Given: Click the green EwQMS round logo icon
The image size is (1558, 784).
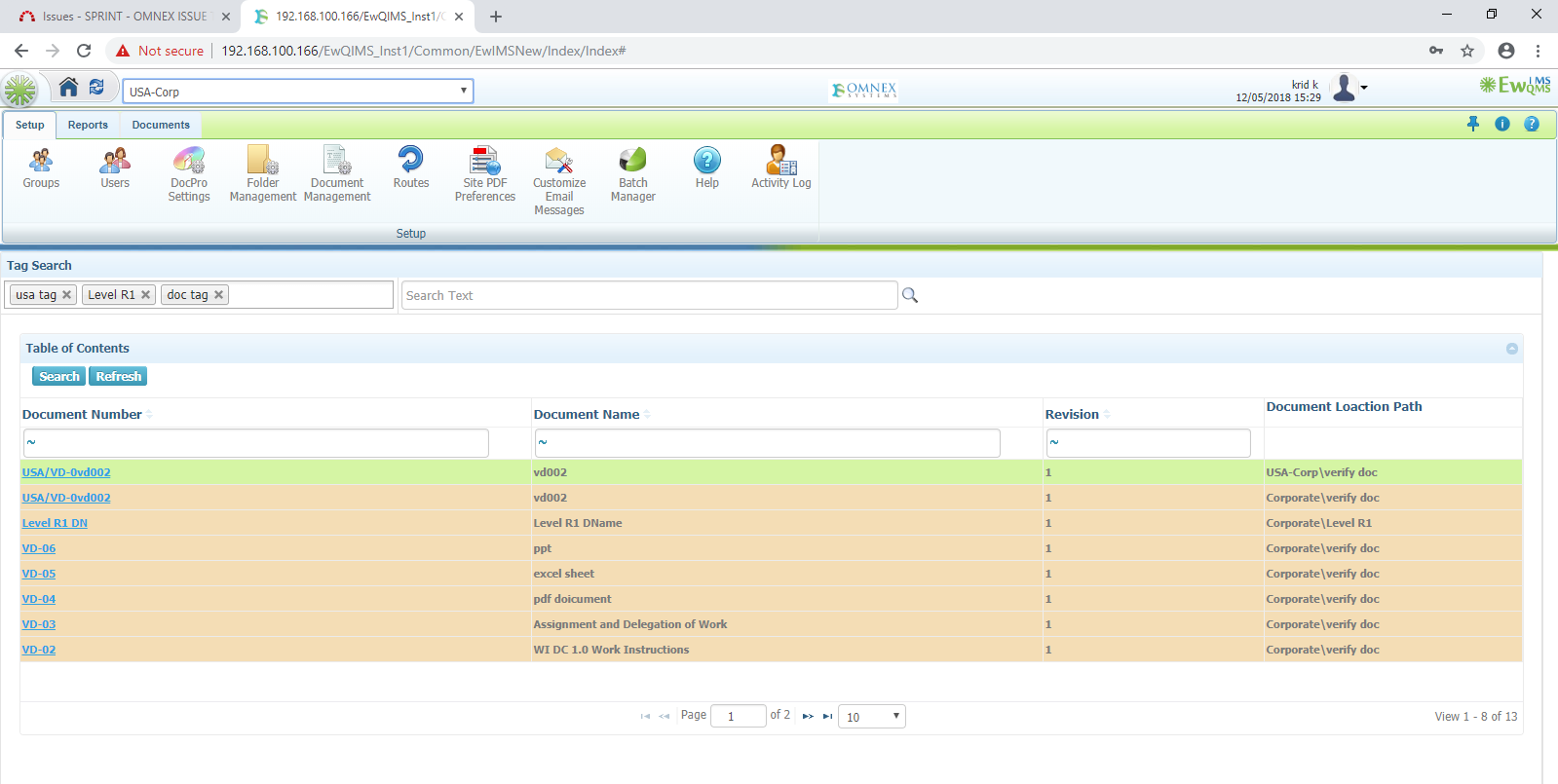Looking at the screenshot, I should (19, 91).
